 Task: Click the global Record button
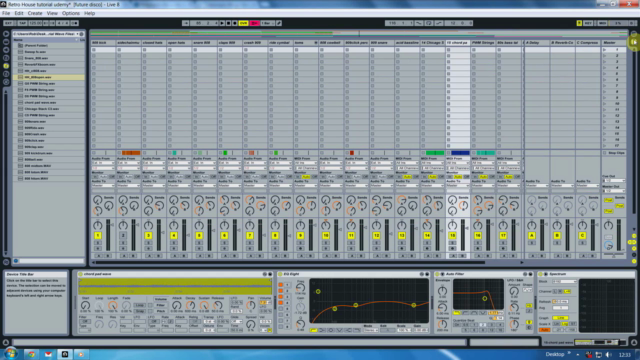[234, 23]
